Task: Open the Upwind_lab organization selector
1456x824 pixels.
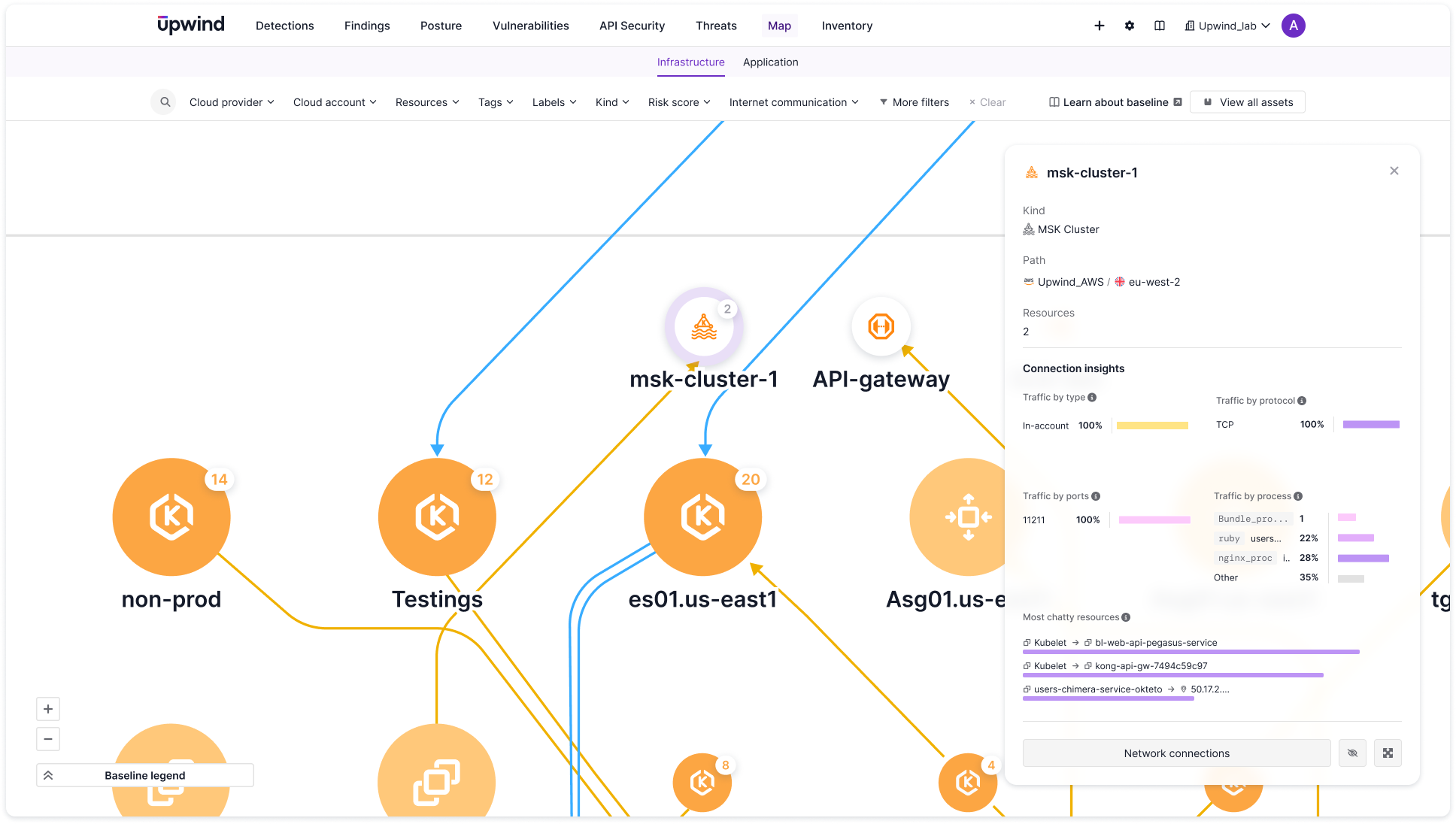Action: pos(1227,25)
